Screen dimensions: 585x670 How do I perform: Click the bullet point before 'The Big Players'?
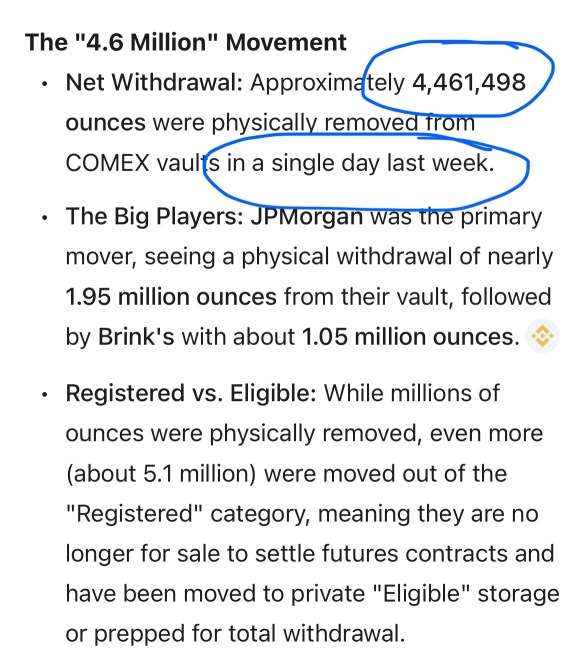(44, 217)
